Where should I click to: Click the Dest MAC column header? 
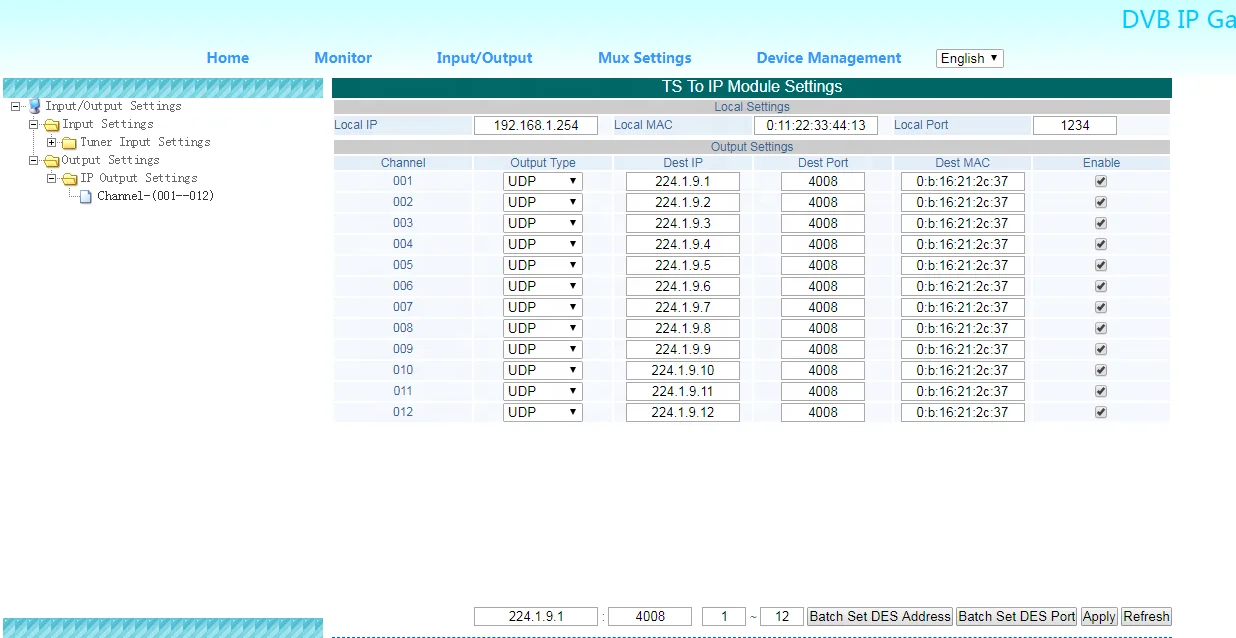[x=962, y=163]
